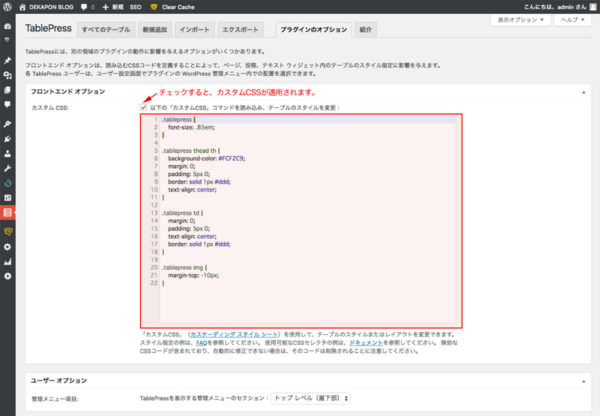
Task: Click the '.tablepress img' selector line
Action: [184, 268]
